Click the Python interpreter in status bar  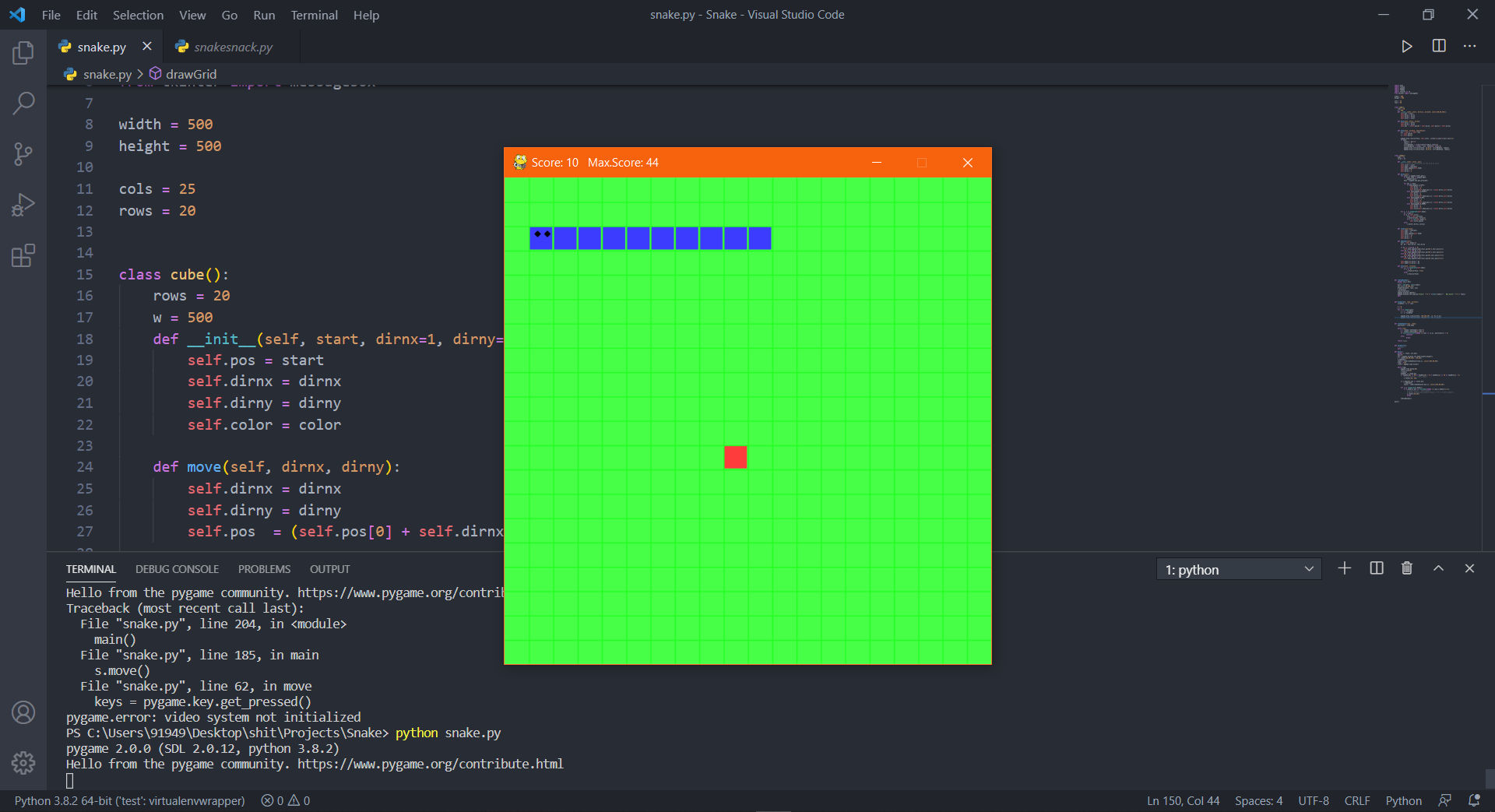[129, 800]
